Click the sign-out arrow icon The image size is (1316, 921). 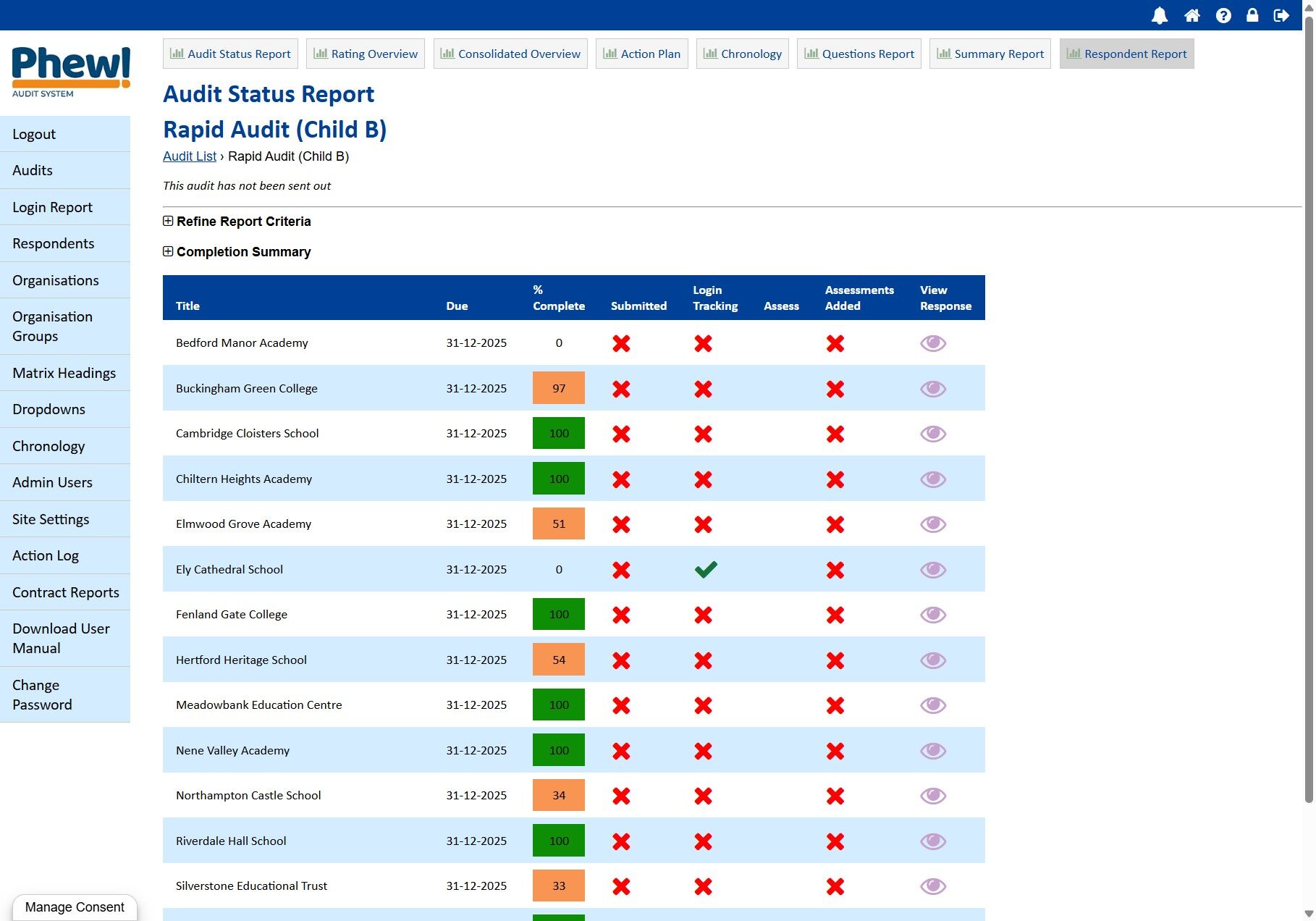click(x=1281, y=15)
